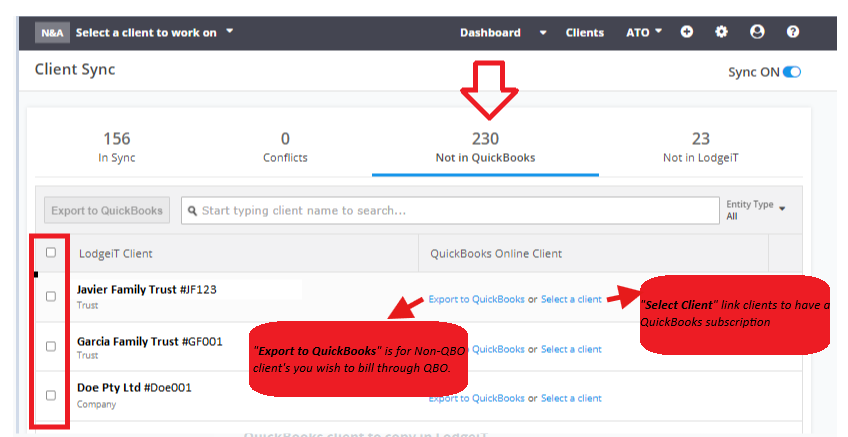The image size is (848, 437).
Task: Select a client for Javier Family Trust
Action: (571, 299)
